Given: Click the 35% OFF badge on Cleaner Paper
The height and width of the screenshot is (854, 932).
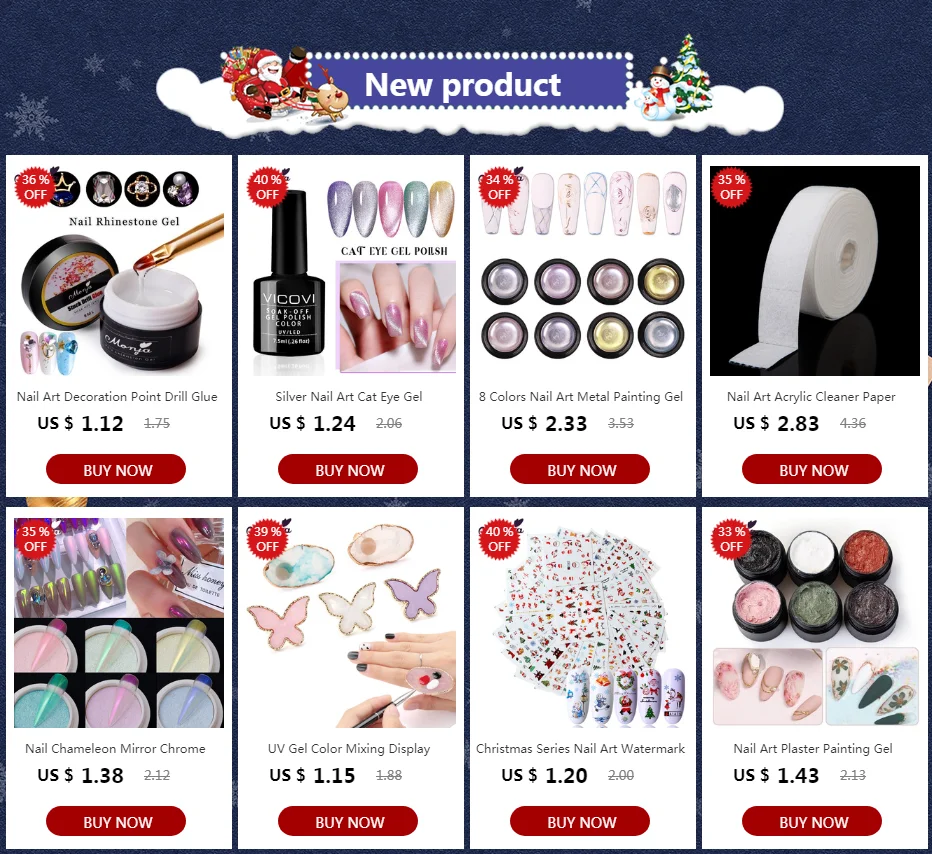Looking at the screenshot, I should pos(731,187).
